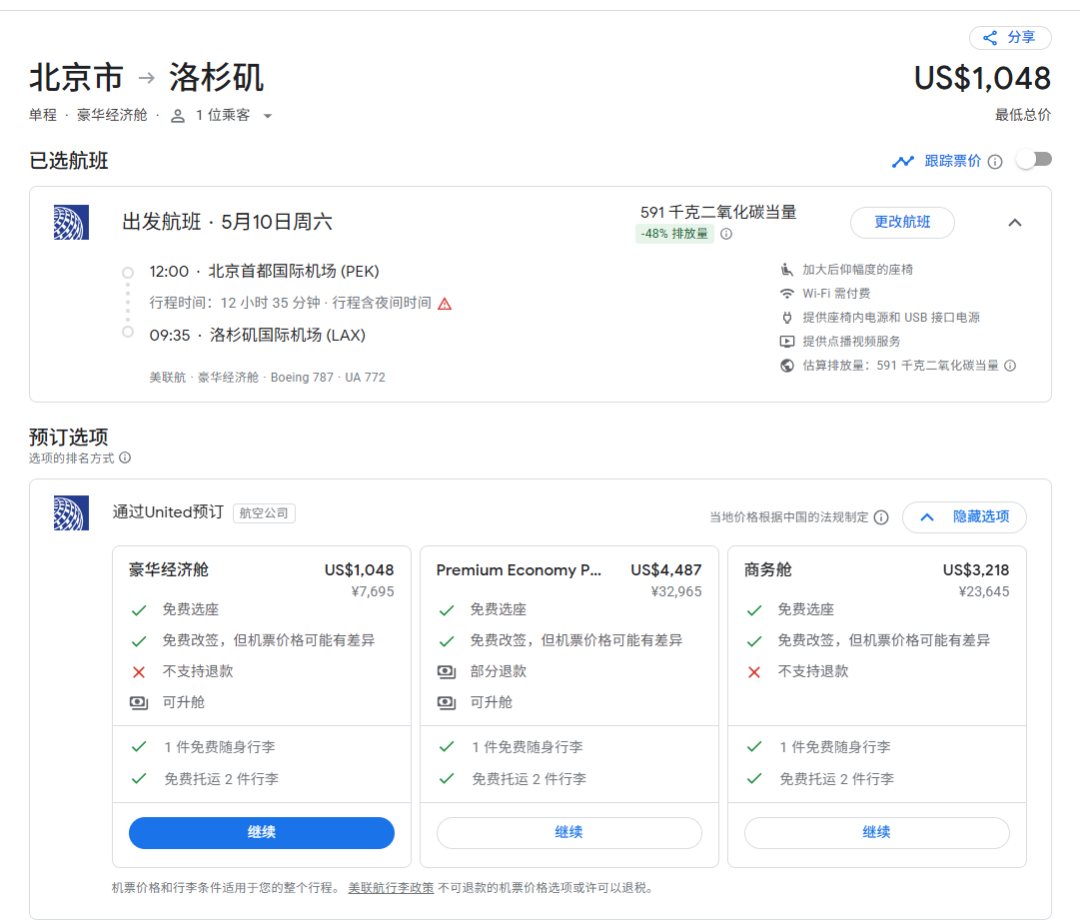
Task: Click 更改航班 button to change flight
Action: tap(902, 222)
